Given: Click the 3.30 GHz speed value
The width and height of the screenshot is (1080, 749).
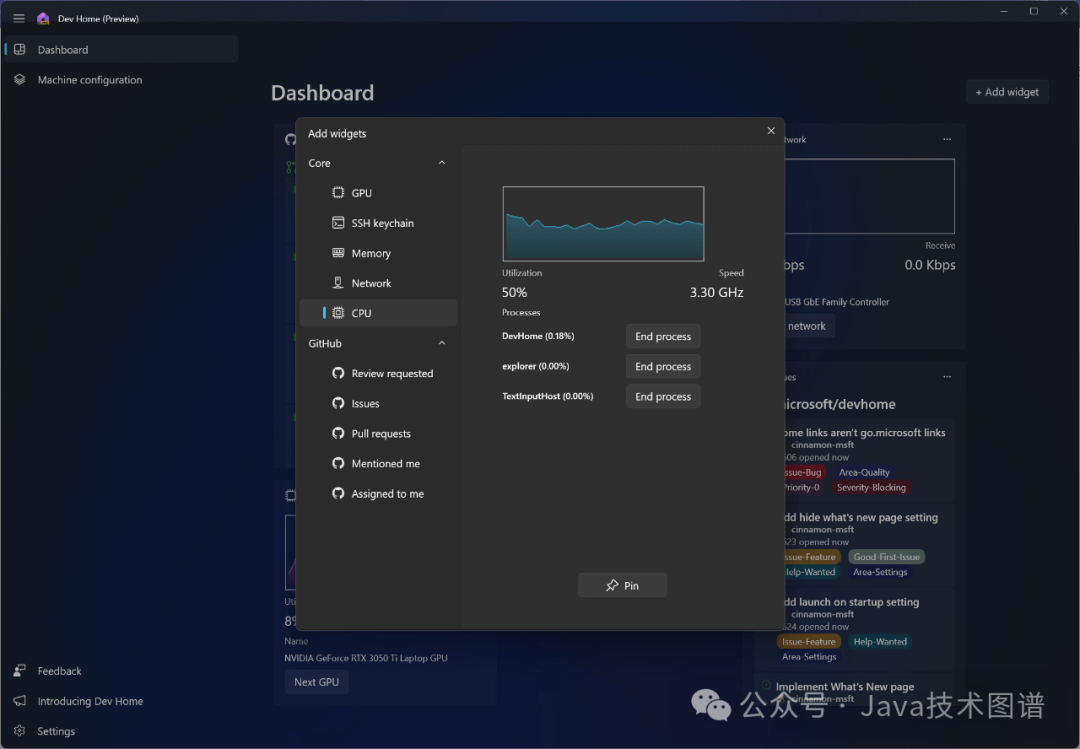Looking at the screenshot, I should point(716,292).
